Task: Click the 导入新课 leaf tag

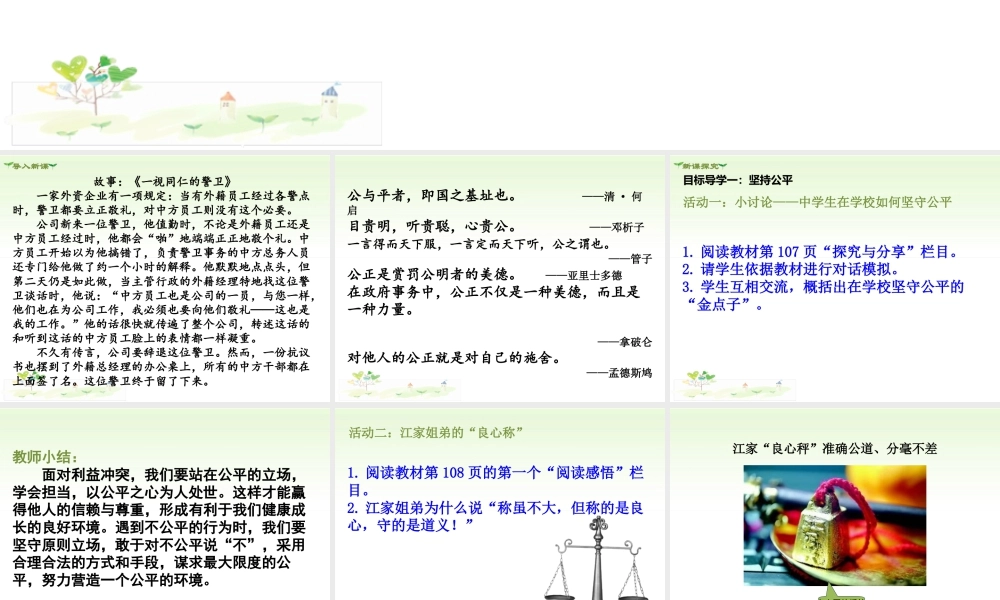Action: [30, 165]
